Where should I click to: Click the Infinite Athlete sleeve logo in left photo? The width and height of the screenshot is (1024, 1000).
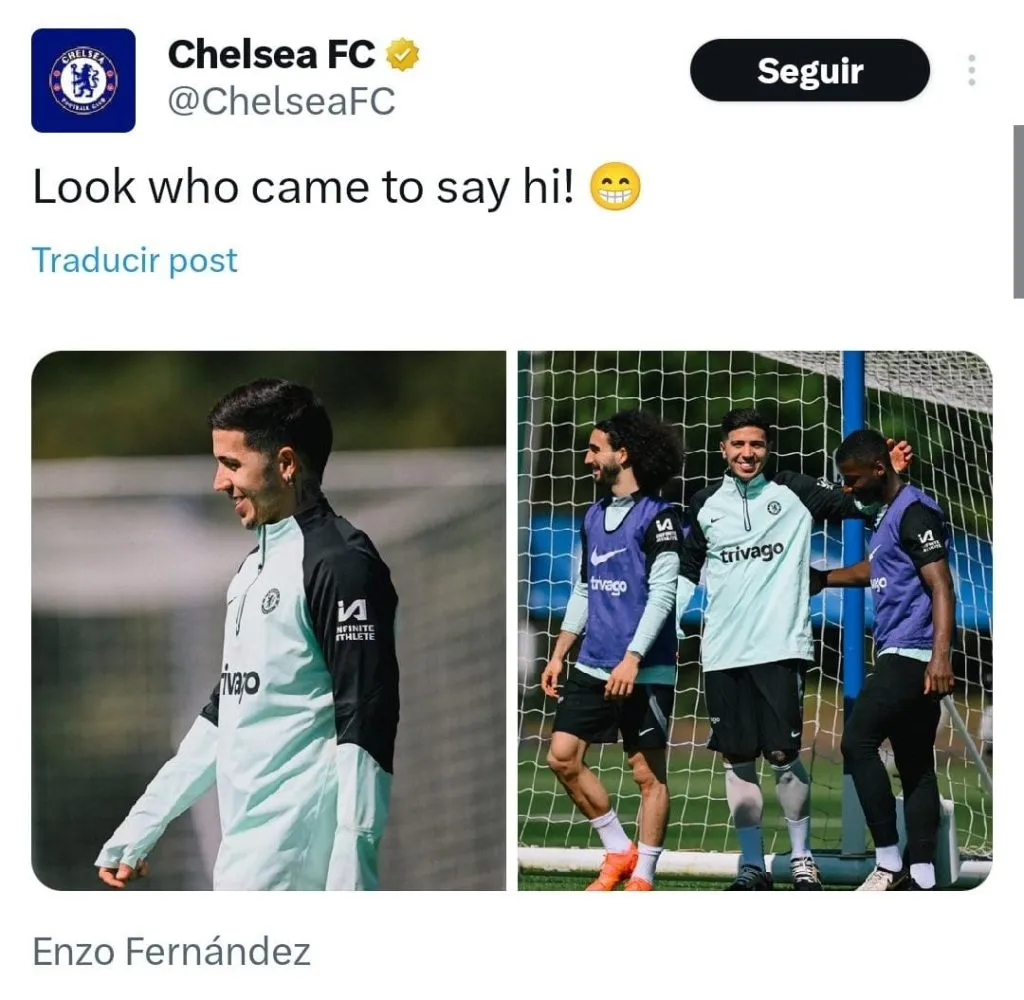click(x=355, y=621)
